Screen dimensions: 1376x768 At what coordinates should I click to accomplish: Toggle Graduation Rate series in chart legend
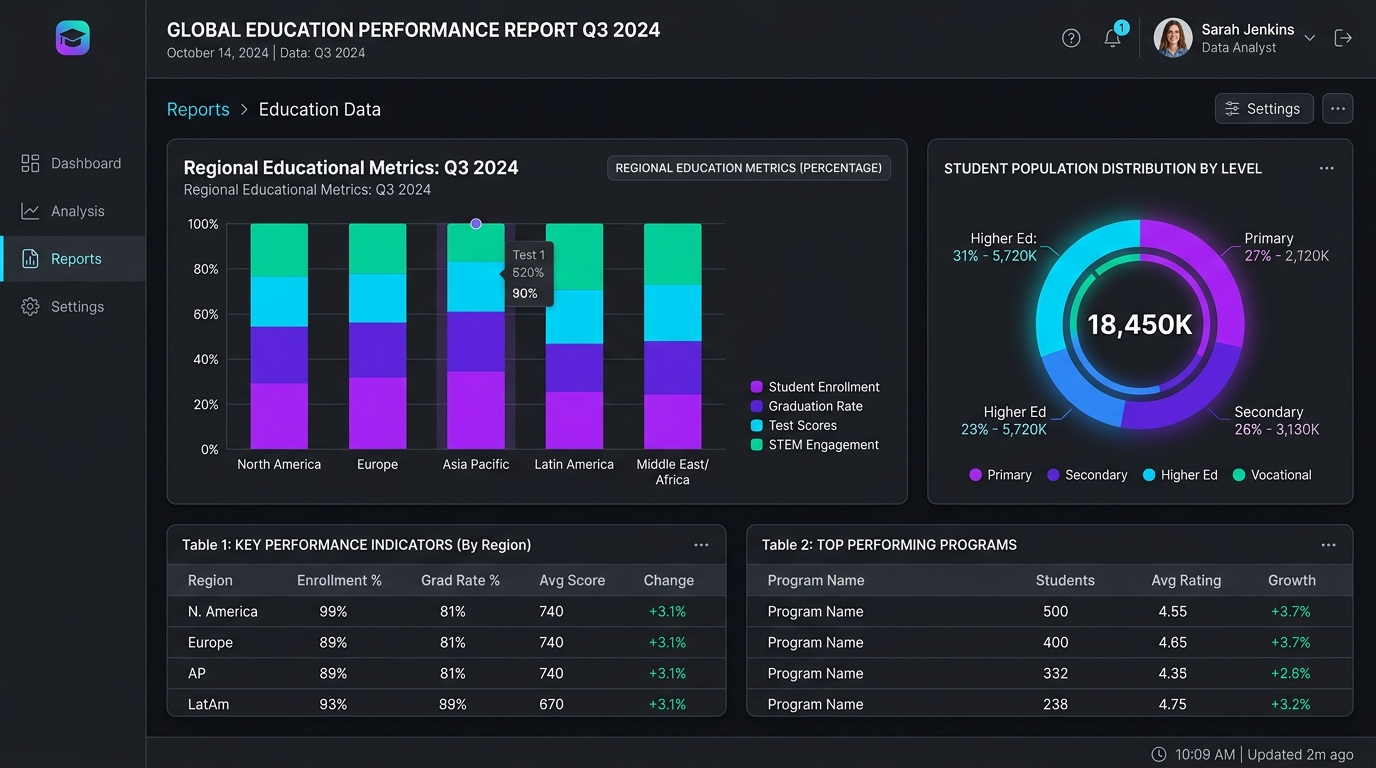(x=807, y=406)
